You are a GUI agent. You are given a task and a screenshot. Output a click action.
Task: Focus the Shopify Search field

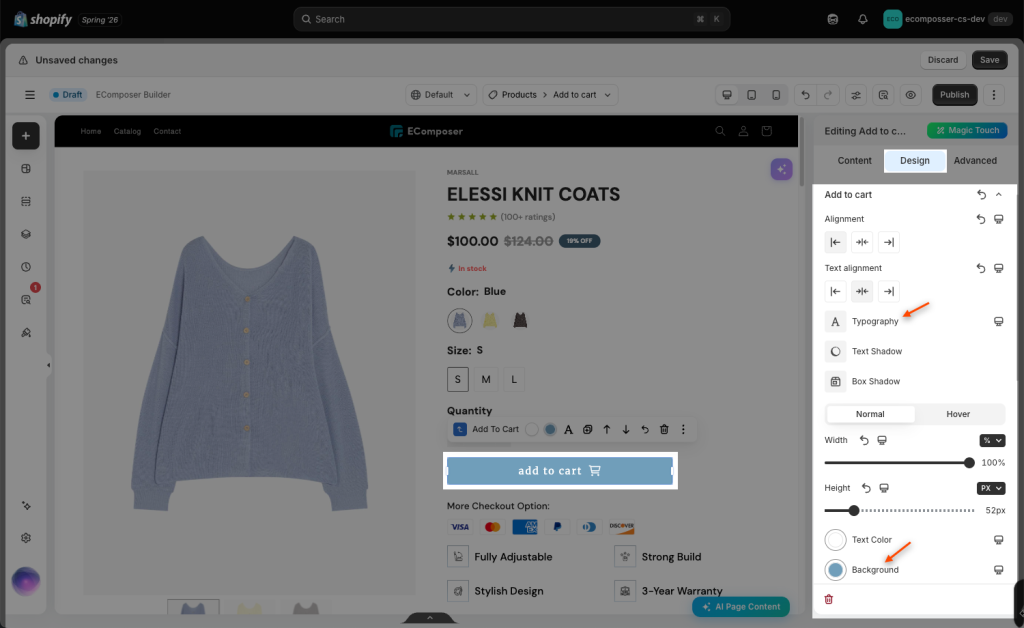tap(511, 20)
